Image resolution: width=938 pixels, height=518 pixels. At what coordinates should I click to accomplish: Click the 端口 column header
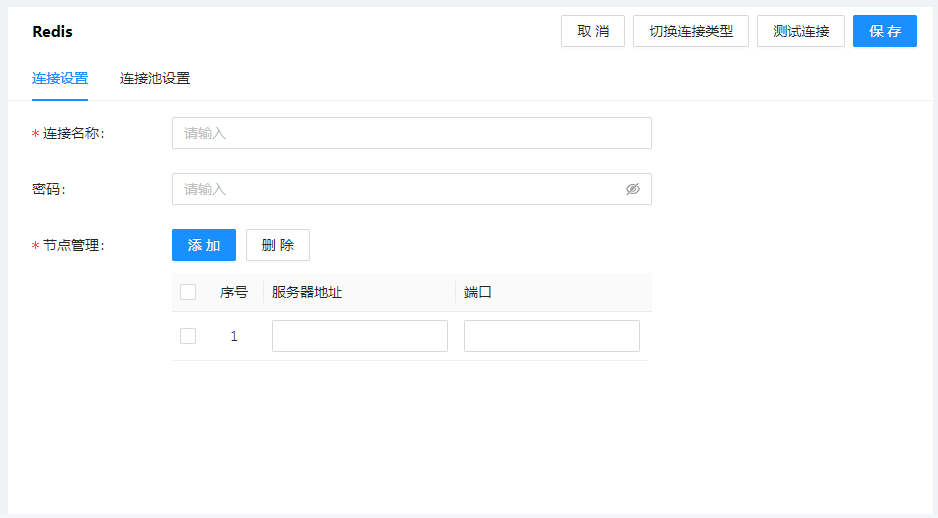478,292
